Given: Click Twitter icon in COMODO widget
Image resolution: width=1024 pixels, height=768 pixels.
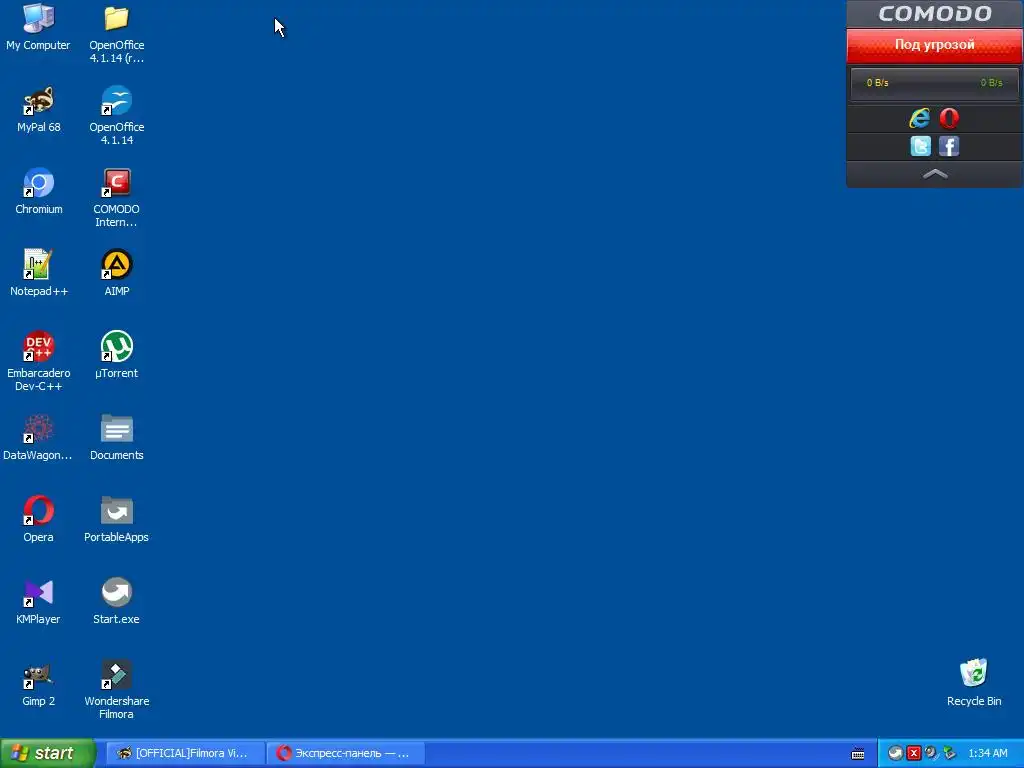Looking at the screenshot, I should 920,146.
